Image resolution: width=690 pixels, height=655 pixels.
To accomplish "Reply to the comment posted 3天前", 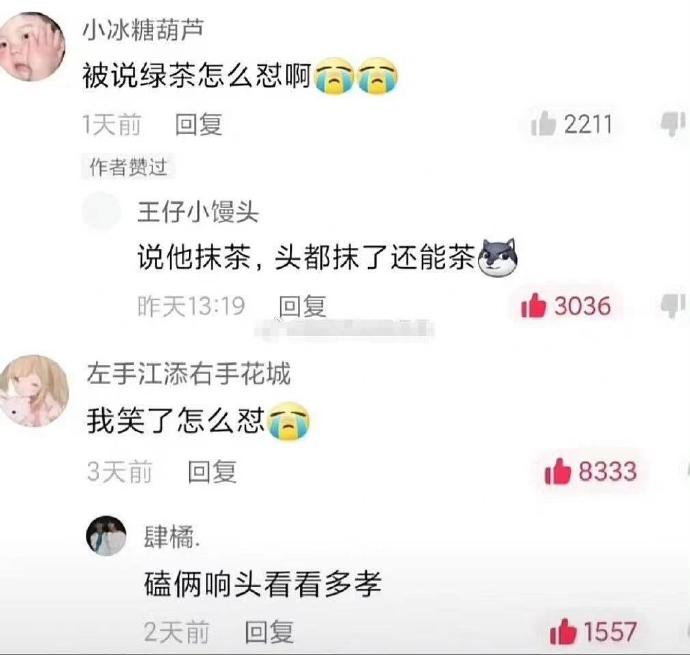I will pyautogui.click(x=212, y=471).
